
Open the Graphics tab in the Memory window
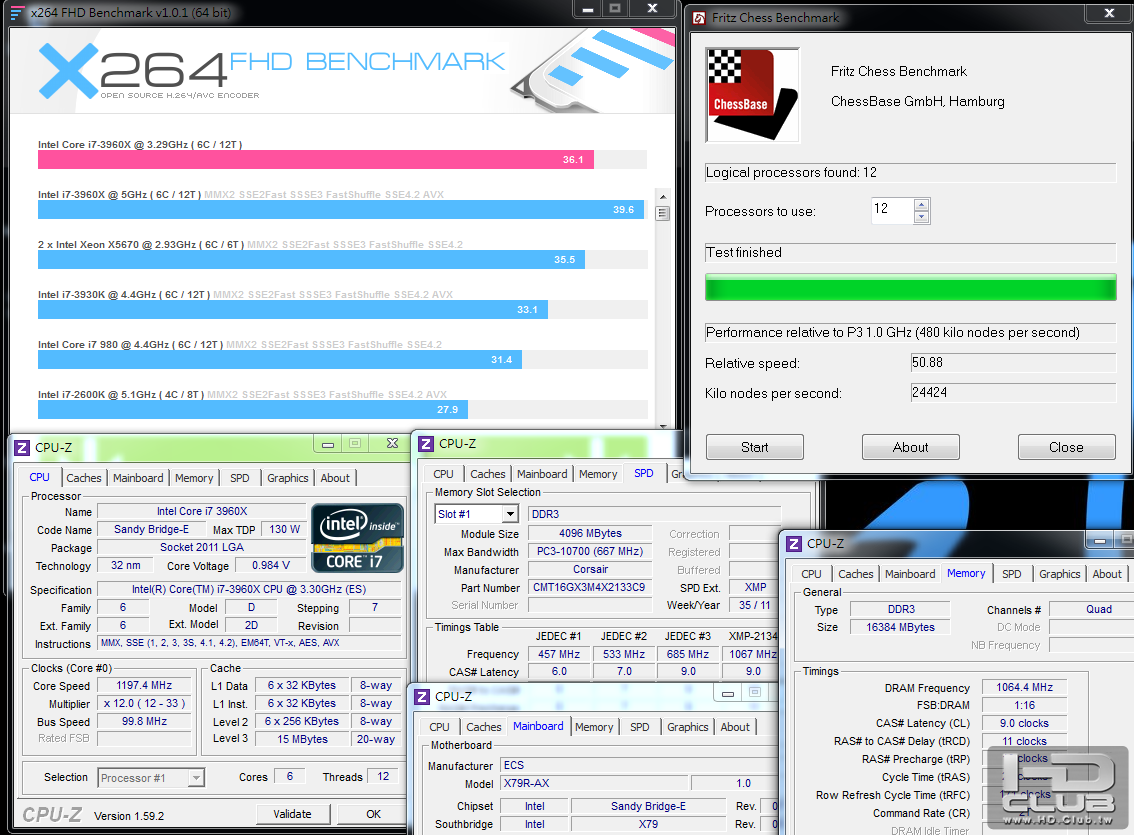point(1059,574)
